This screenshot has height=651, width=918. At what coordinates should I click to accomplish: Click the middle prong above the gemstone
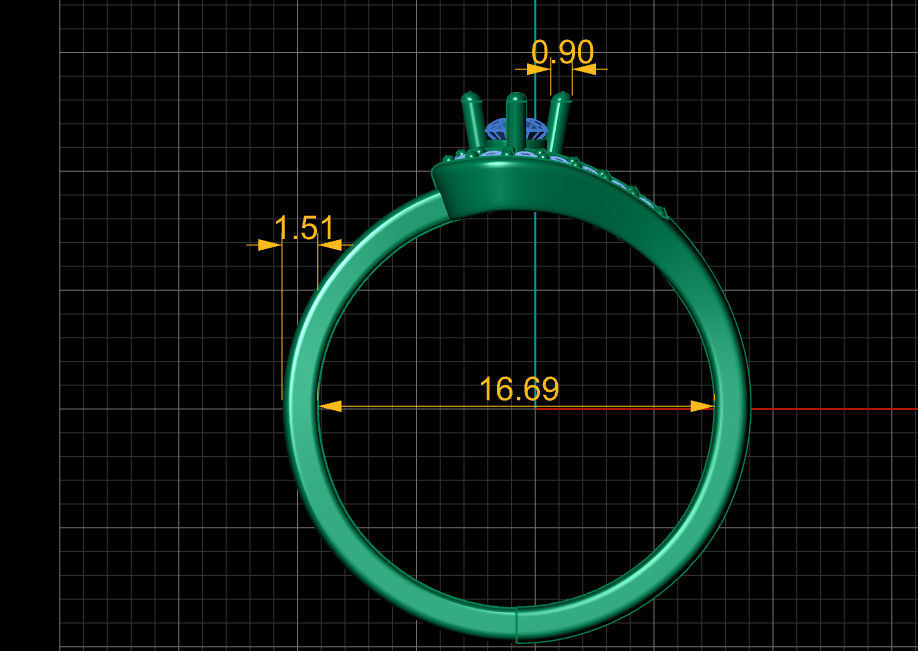[516, 121]
